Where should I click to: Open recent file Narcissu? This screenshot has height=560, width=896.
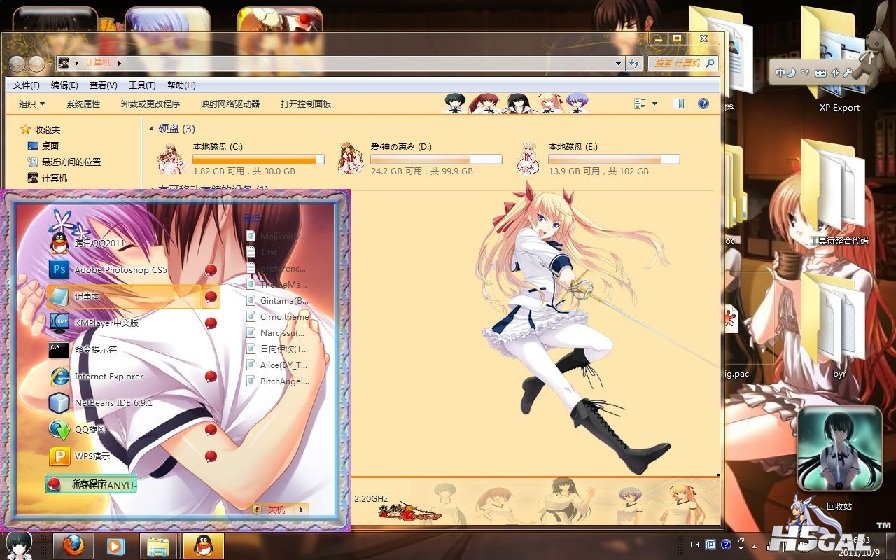click(x=278, y=332)
